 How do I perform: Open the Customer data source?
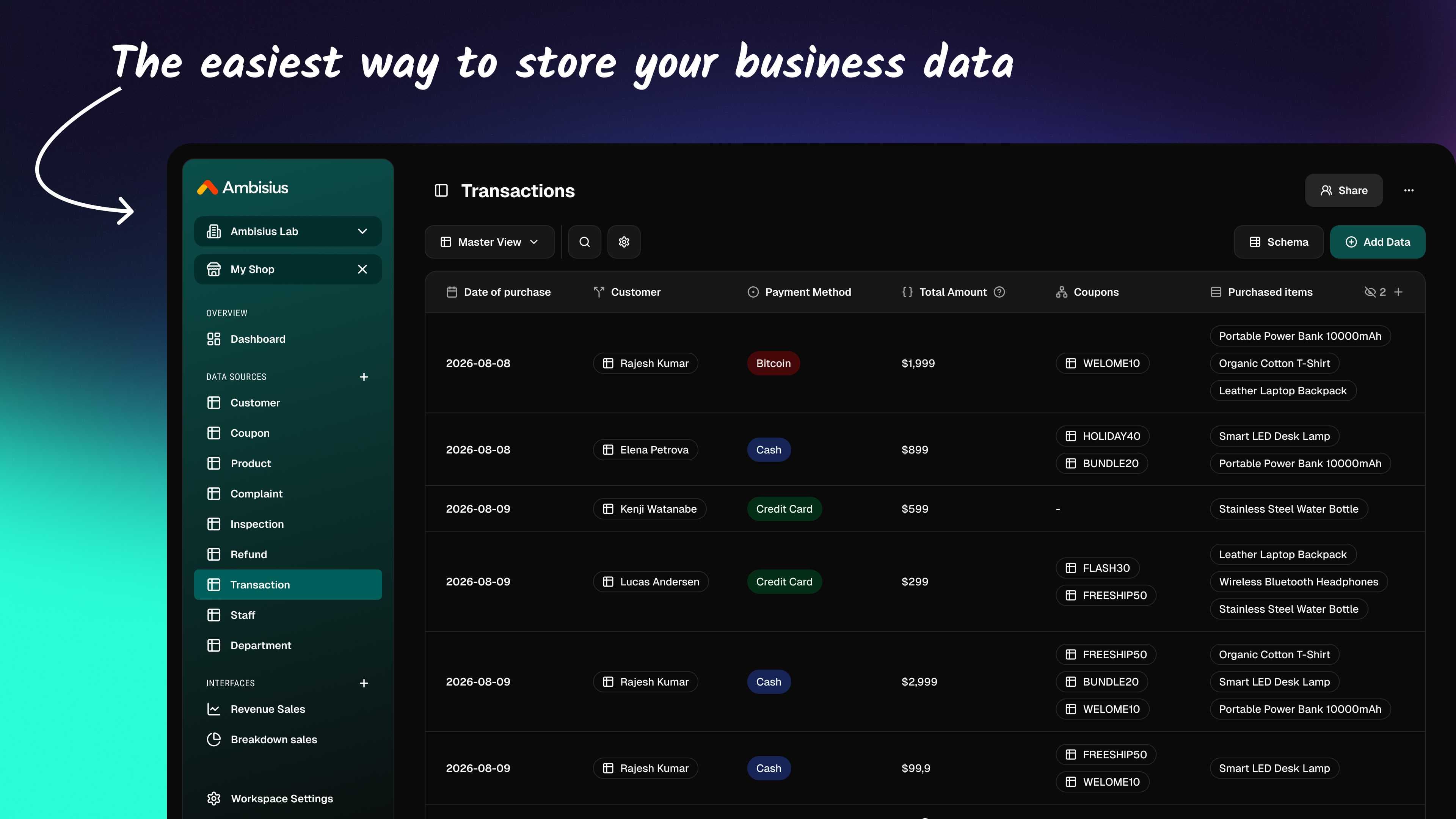point(288,403)
